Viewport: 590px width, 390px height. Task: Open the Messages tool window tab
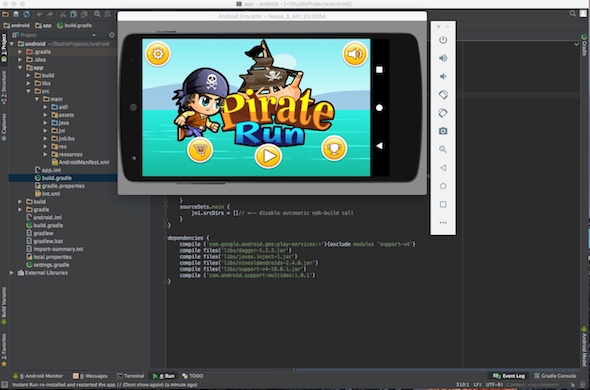coord(90,376)
